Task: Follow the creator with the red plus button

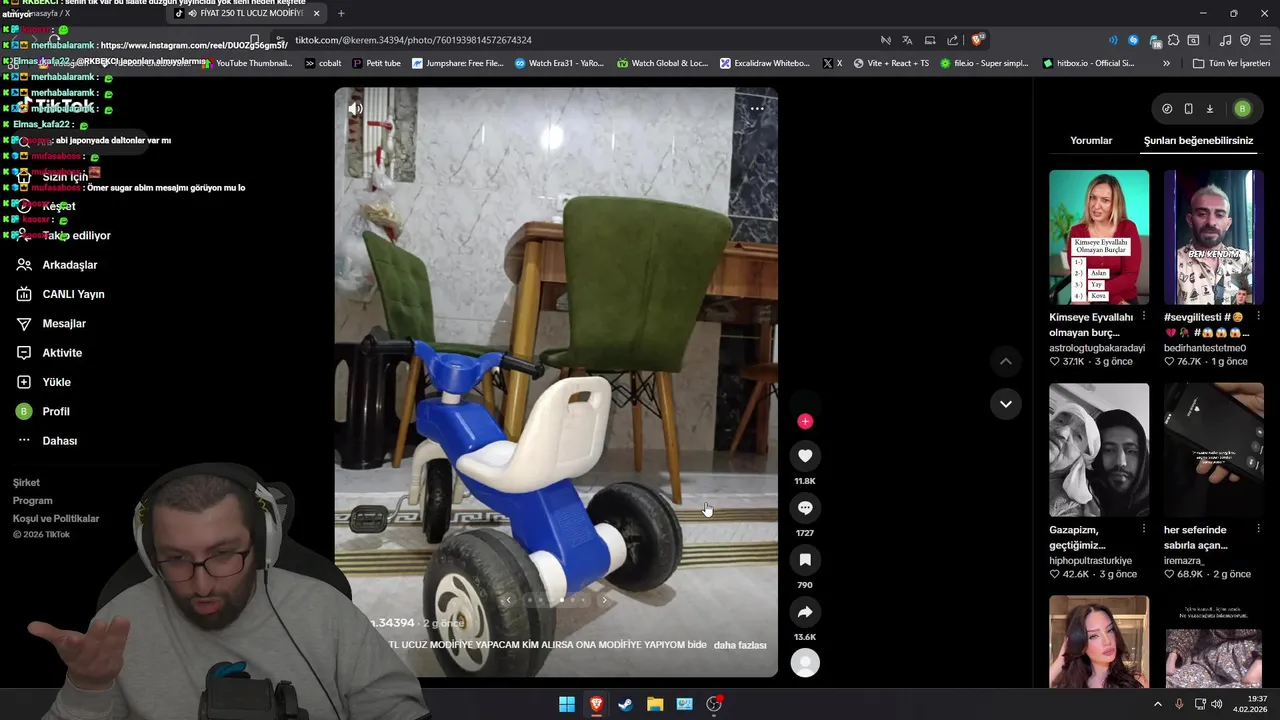Action: (805, 421)
